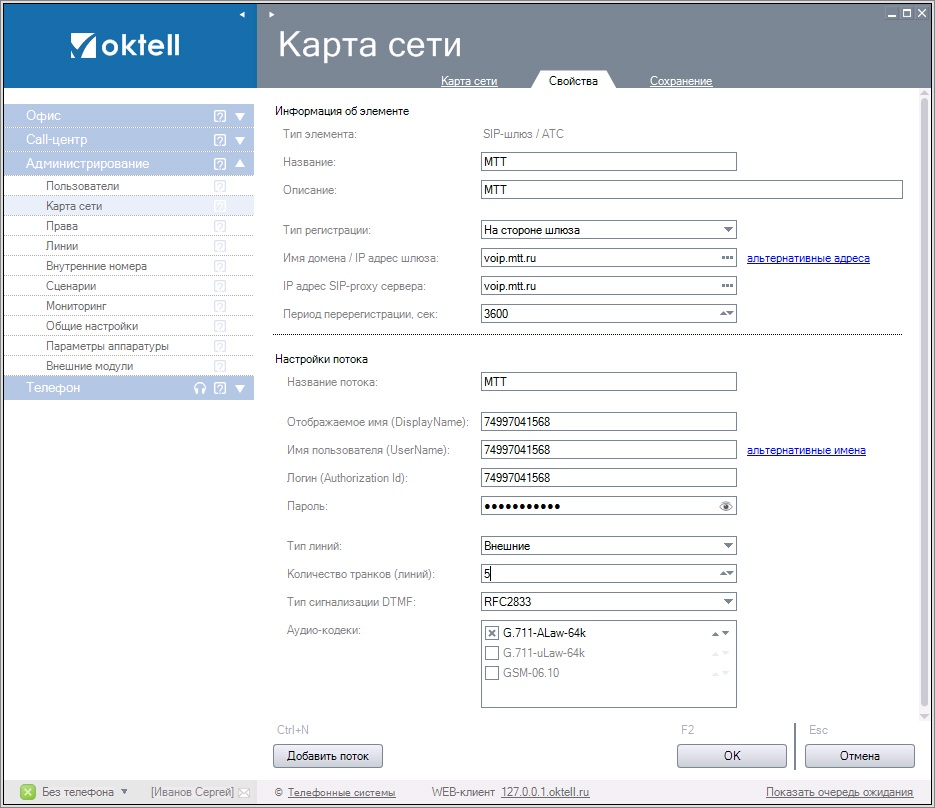
Task: Switch to the Сохранение tab
Action: (680, 81)
